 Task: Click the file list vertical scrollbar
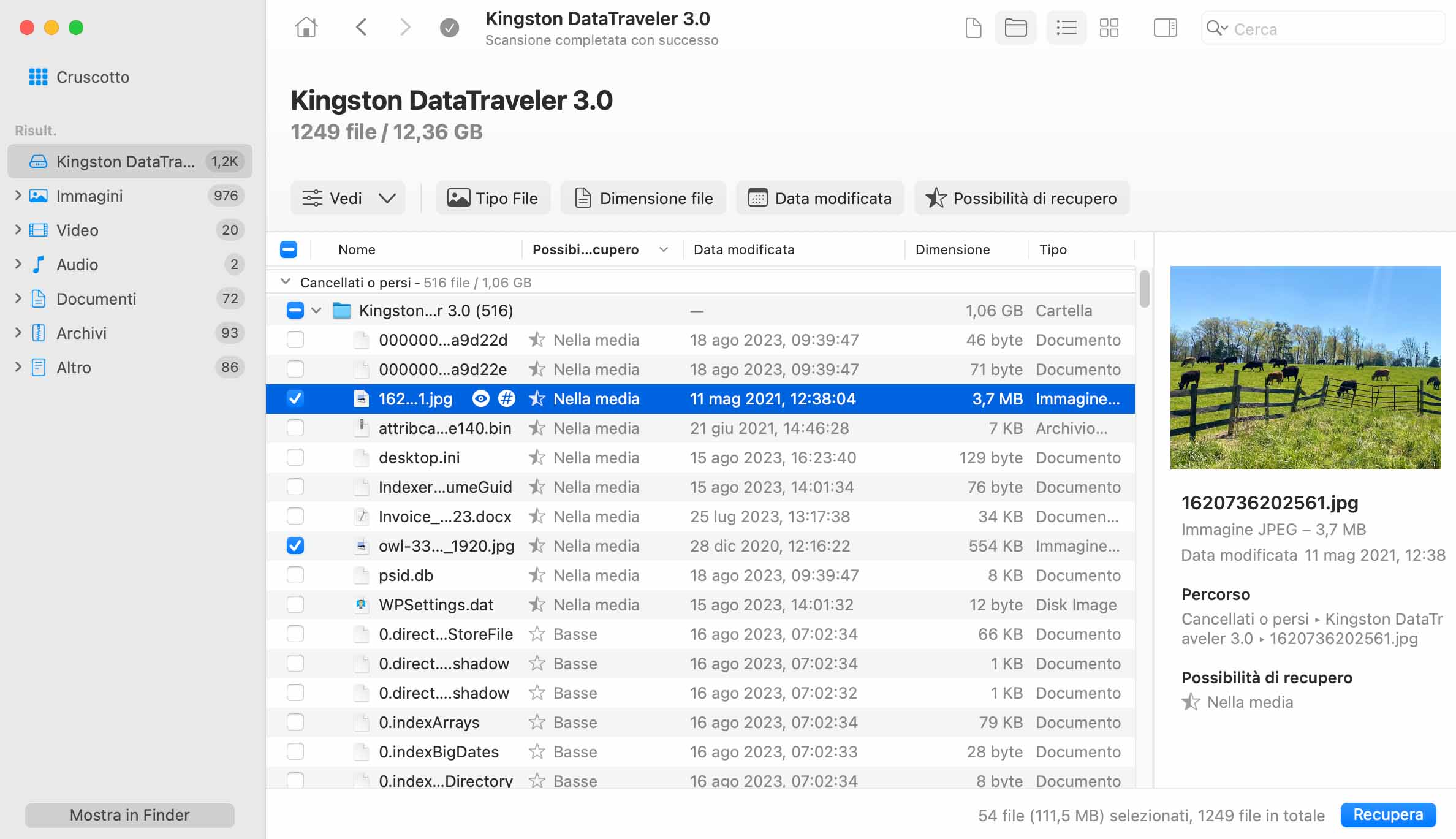click(x=1144, y=289)
